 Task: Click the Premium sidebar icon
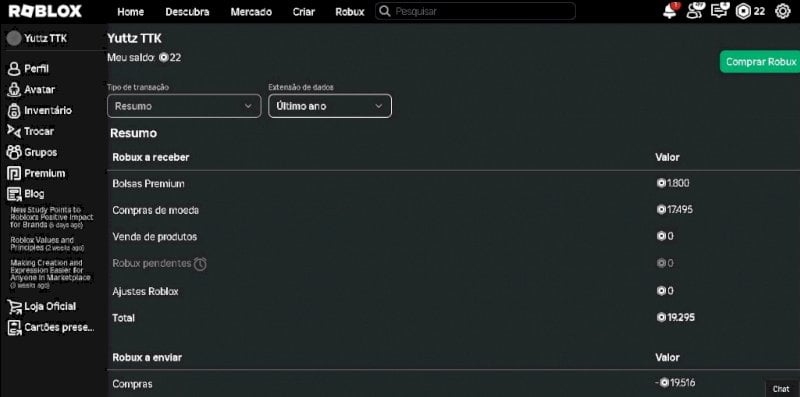[x=14, y=173]
